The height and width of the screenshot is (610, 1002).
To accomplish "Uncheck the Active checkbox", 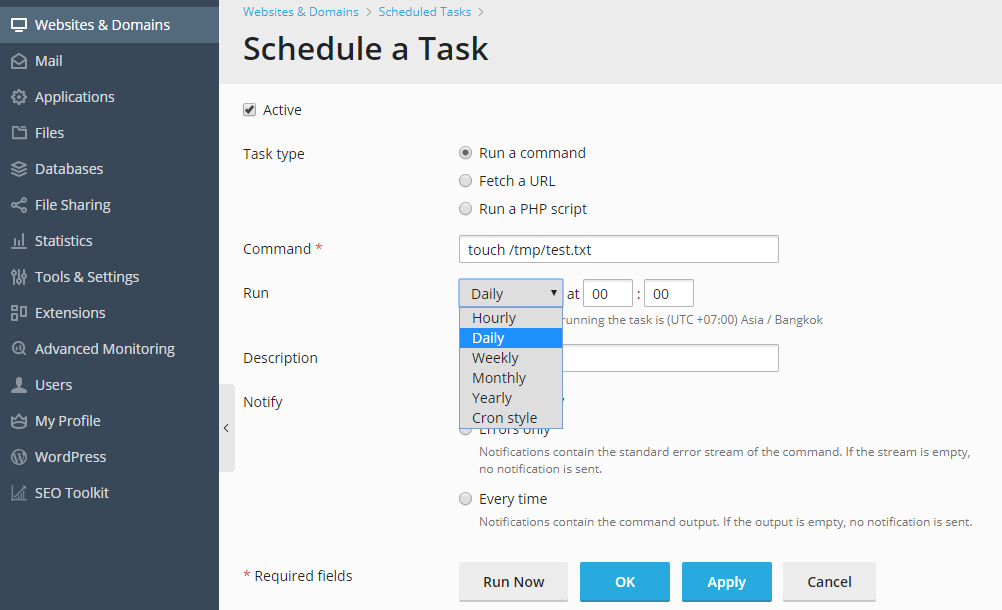I will click(250, 110).
